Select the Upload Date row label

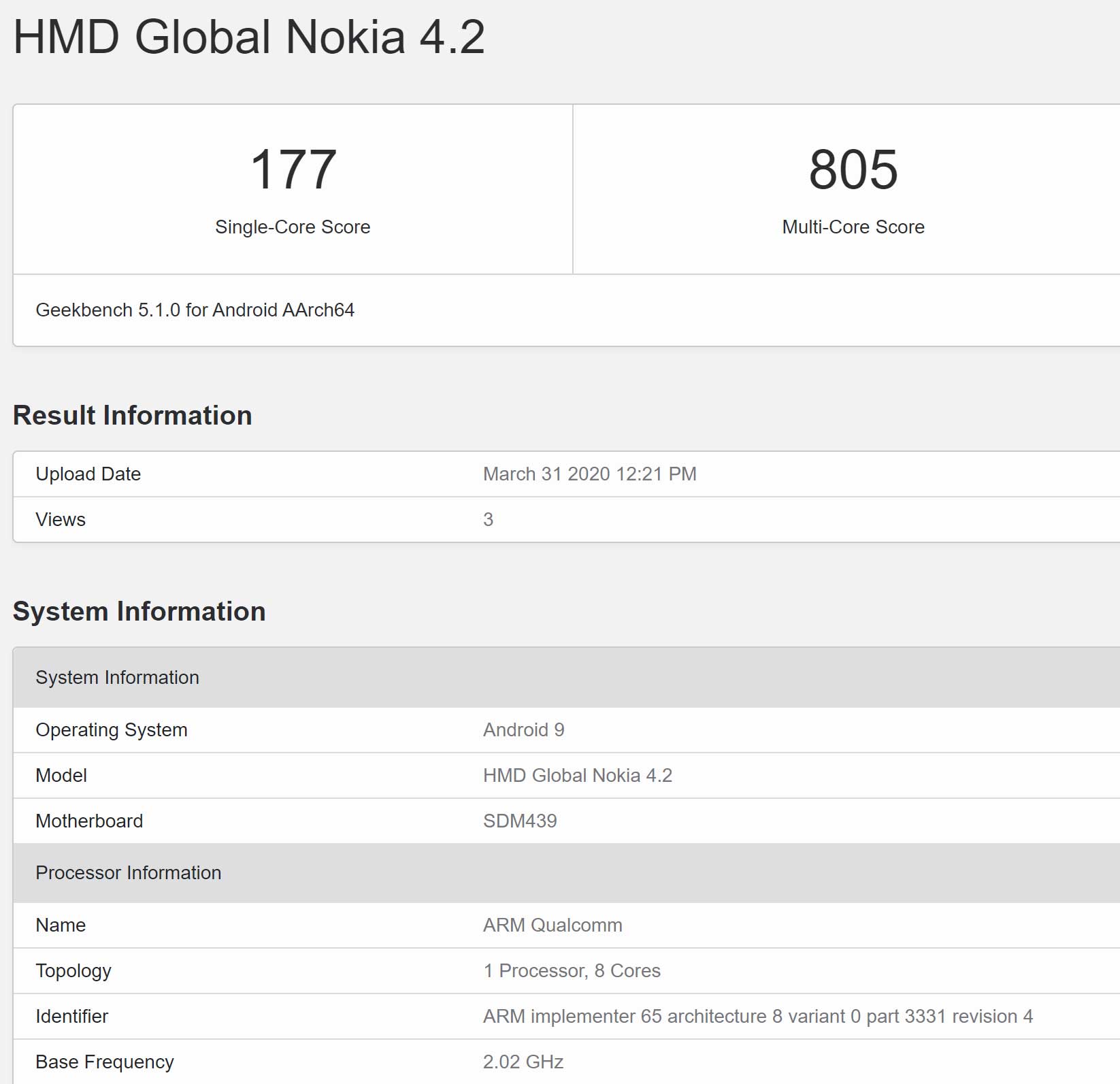pyautogui.click(x=88, y=474)
